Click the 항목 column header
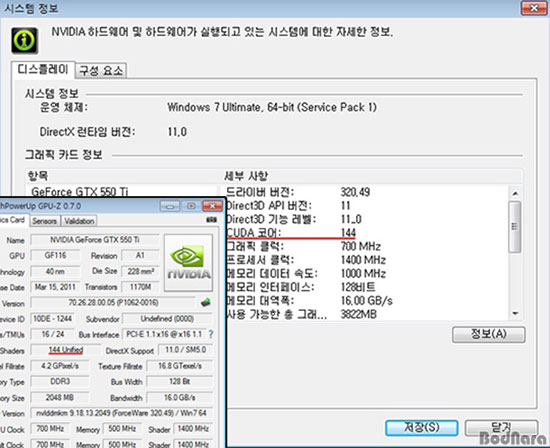 click(x=38, y=176)
